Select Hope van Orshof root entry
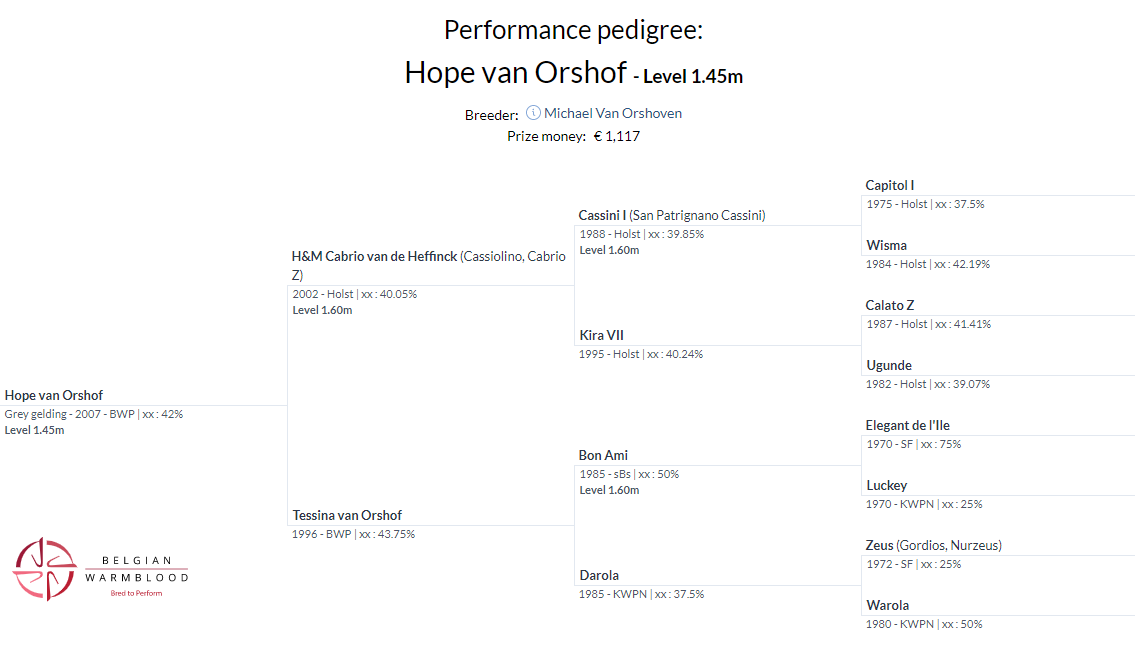Image resolution: width=1135 pixels, height=652 pixels. point(54,395)
